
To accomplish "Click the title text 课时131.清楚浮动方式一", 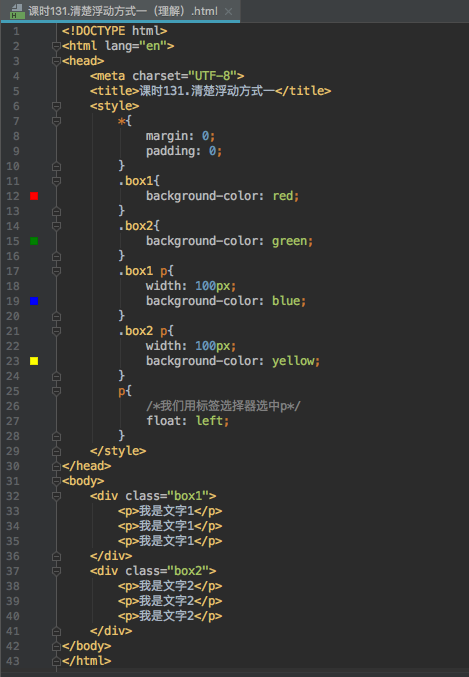I will 207,91.
